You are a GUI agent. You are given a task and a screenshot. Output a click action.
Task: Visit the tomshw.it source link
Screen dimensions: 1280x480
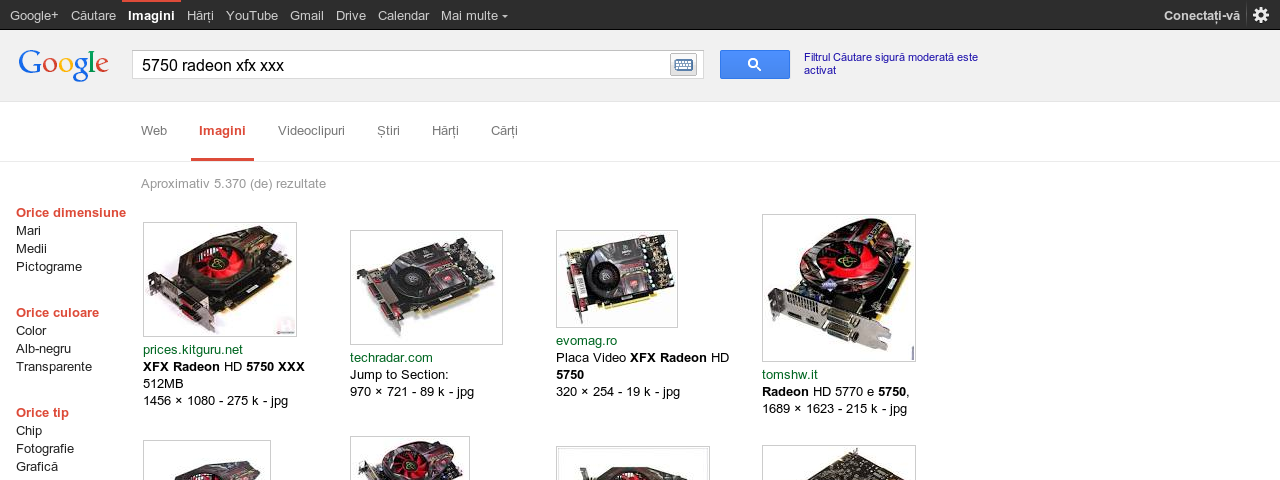tap(790, 375)
